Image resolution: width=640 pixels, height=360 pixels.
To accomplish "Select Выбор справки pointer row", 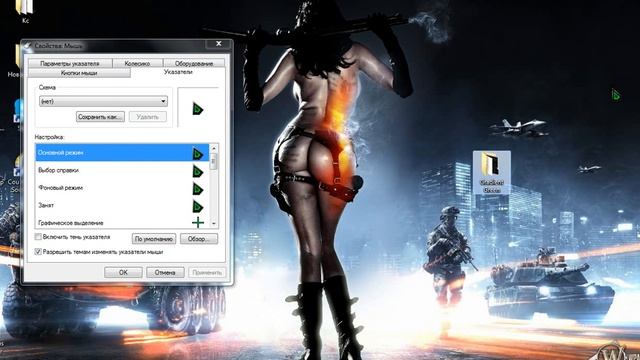I will [122, 170].
